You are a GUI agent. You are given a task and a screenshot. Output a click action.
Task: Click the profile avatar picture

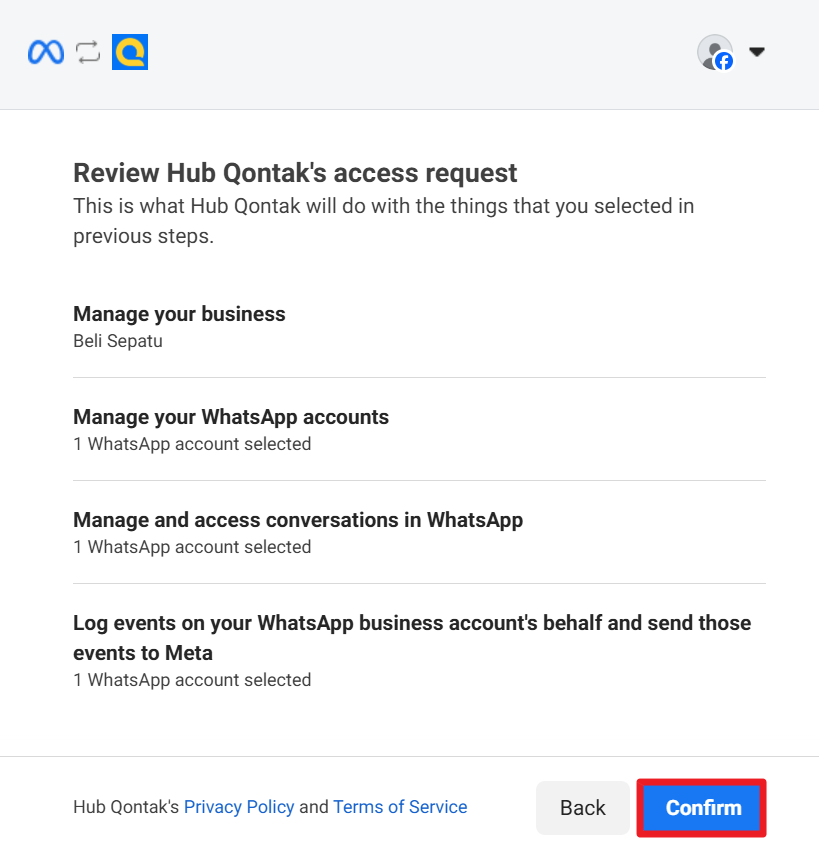pos(713,50)
